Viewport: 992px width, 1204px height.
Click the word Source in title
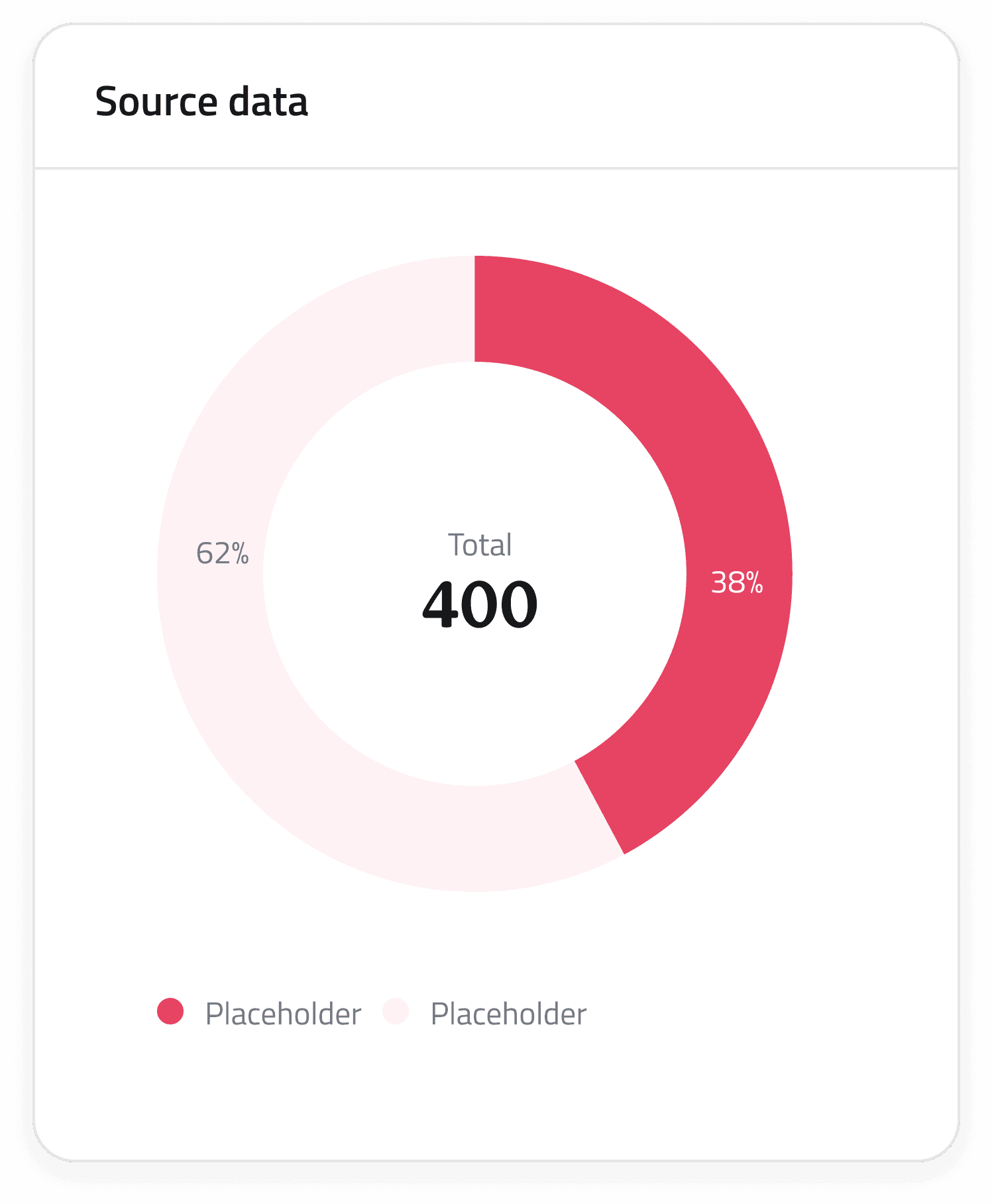(156, 102)
